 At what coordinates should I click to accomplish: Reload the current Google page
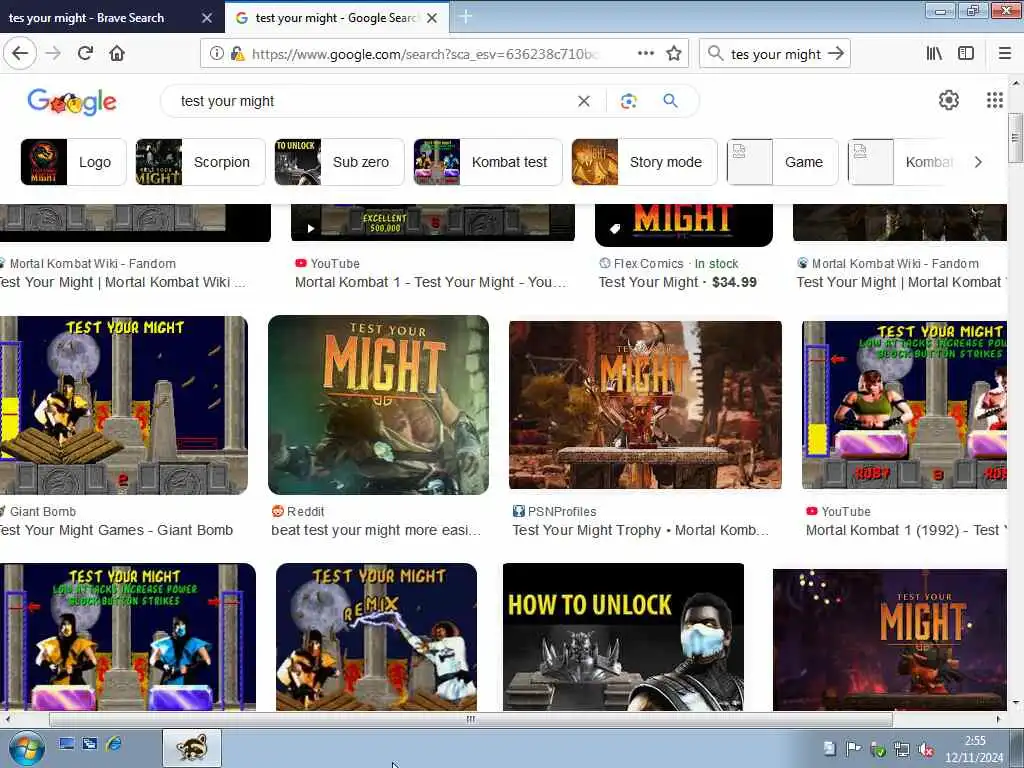(x=85, y=54)
